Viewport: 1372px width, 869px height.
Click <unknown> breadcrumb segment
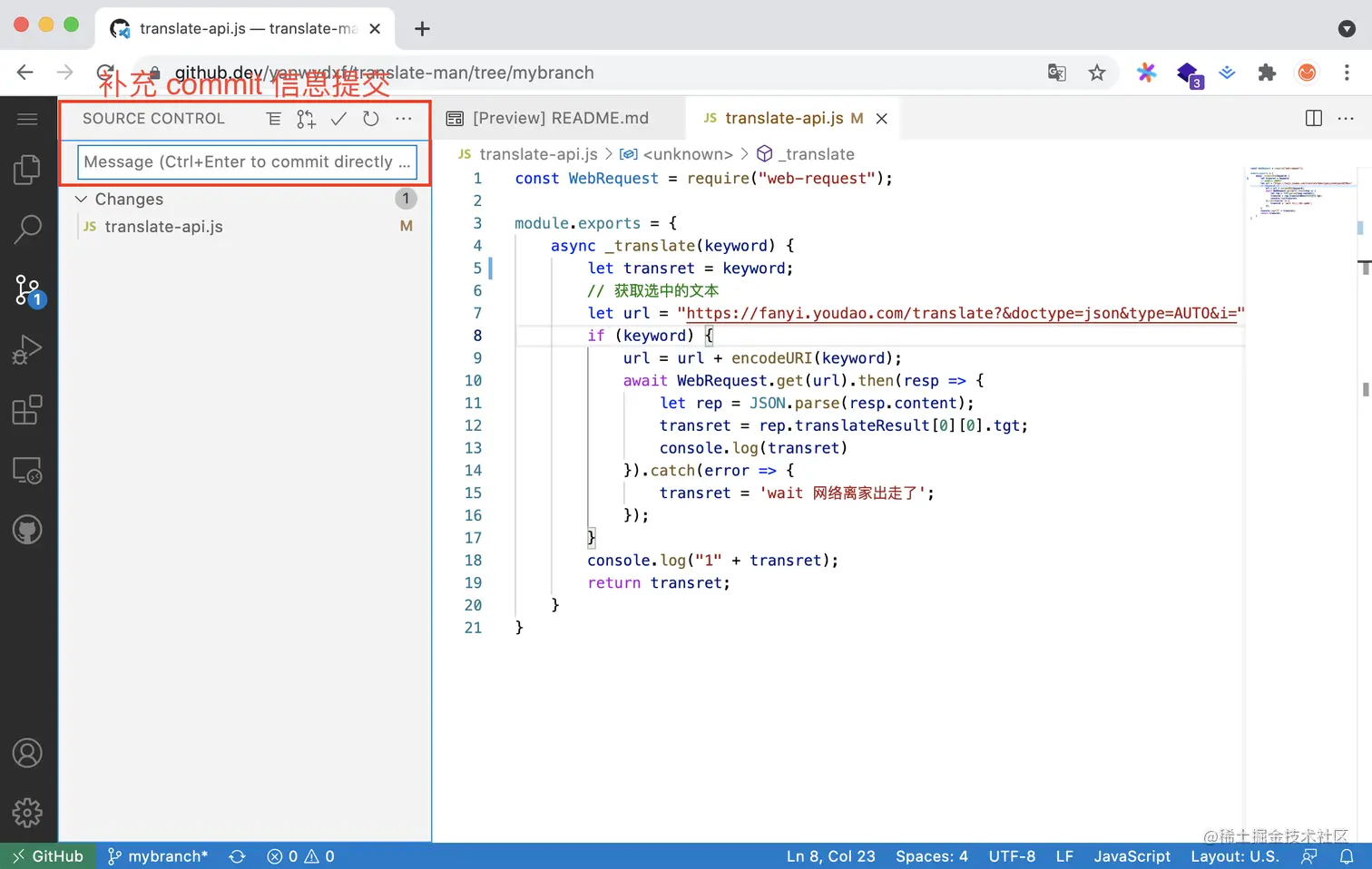click(x=688, y=154)
